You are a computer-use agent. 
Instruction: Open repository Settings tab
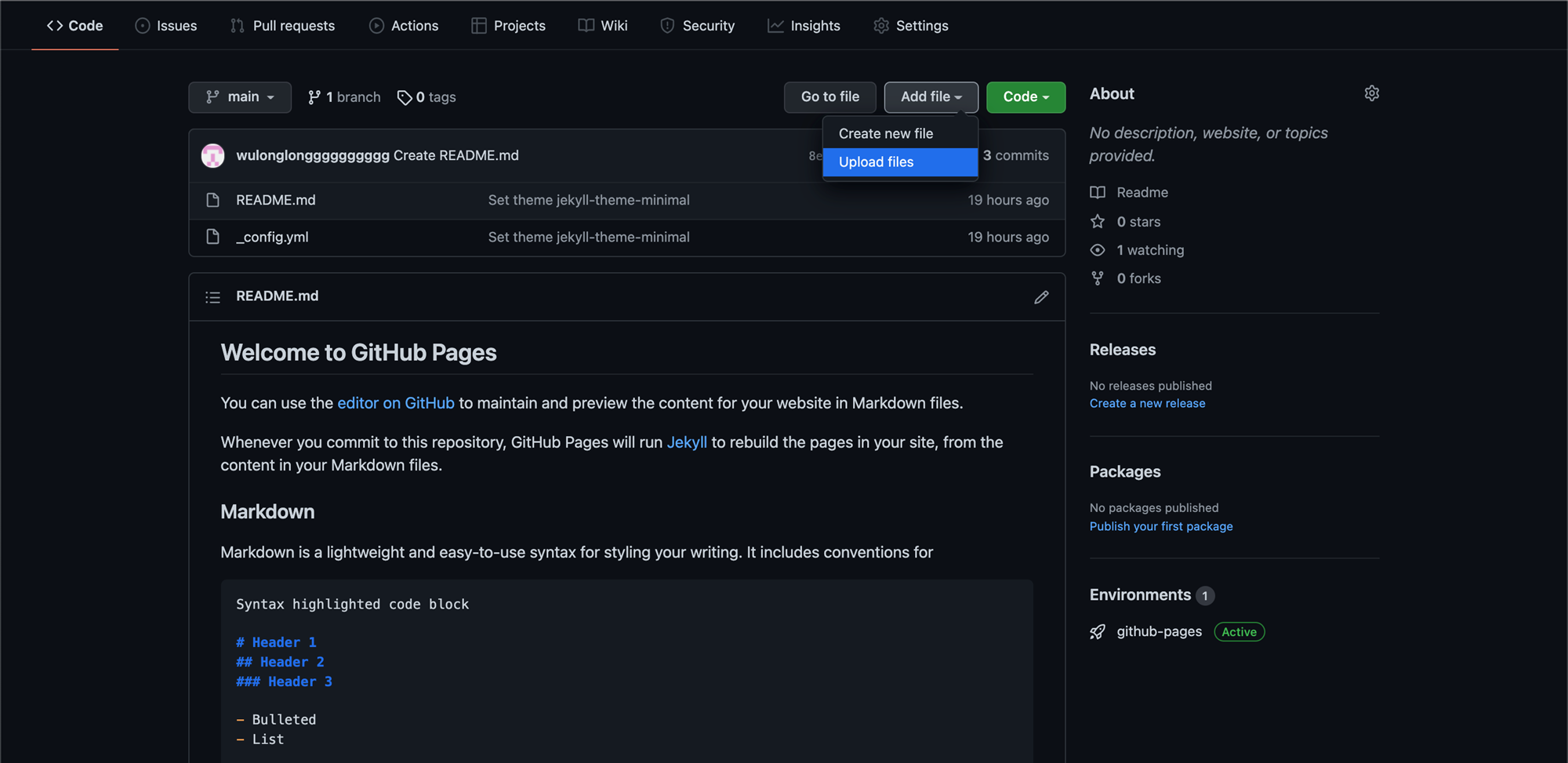coord(911,26)
